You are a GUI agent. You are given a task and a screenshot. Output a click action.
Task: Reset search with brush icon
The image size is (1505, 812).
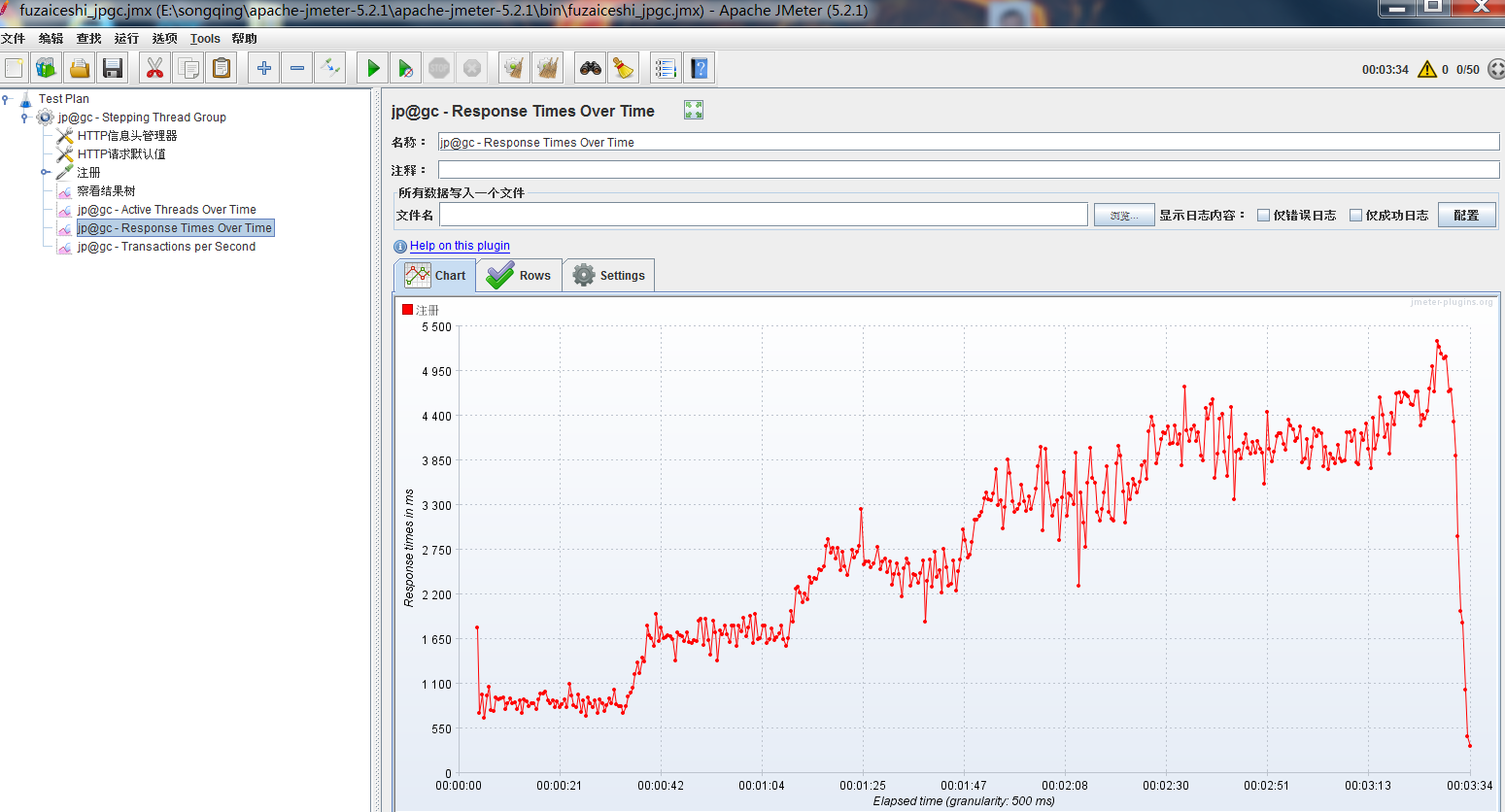[623, 68]
